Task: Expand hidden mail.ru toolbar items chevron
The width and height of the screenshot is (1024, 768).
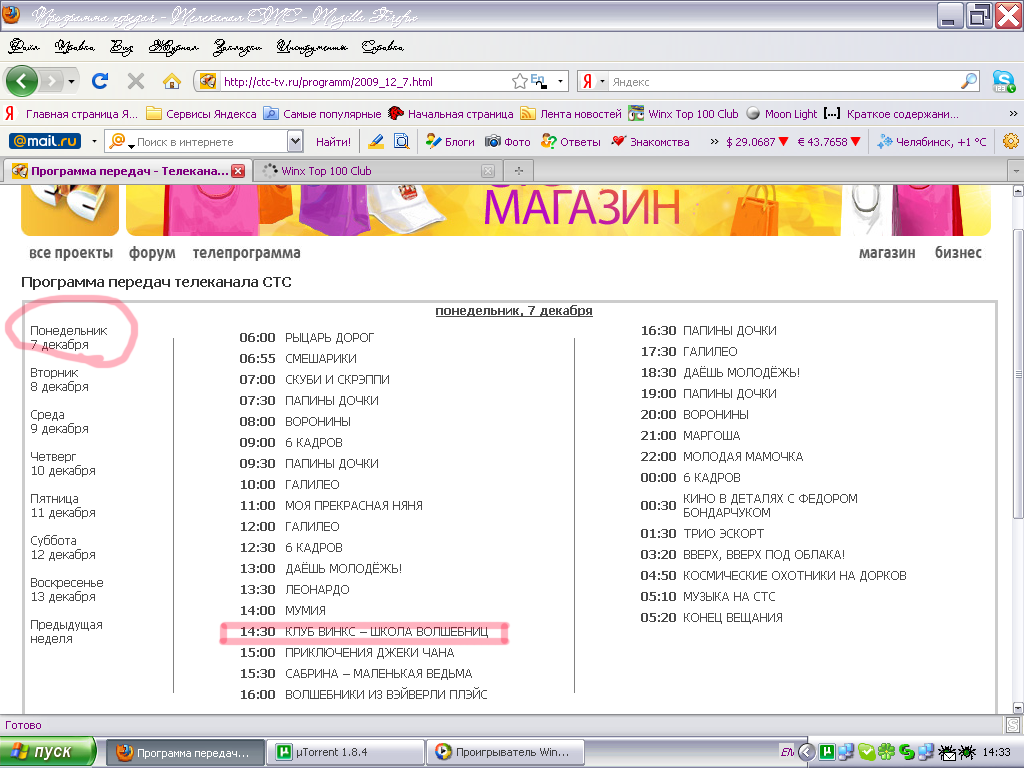Action: click(x=714, y=142)
